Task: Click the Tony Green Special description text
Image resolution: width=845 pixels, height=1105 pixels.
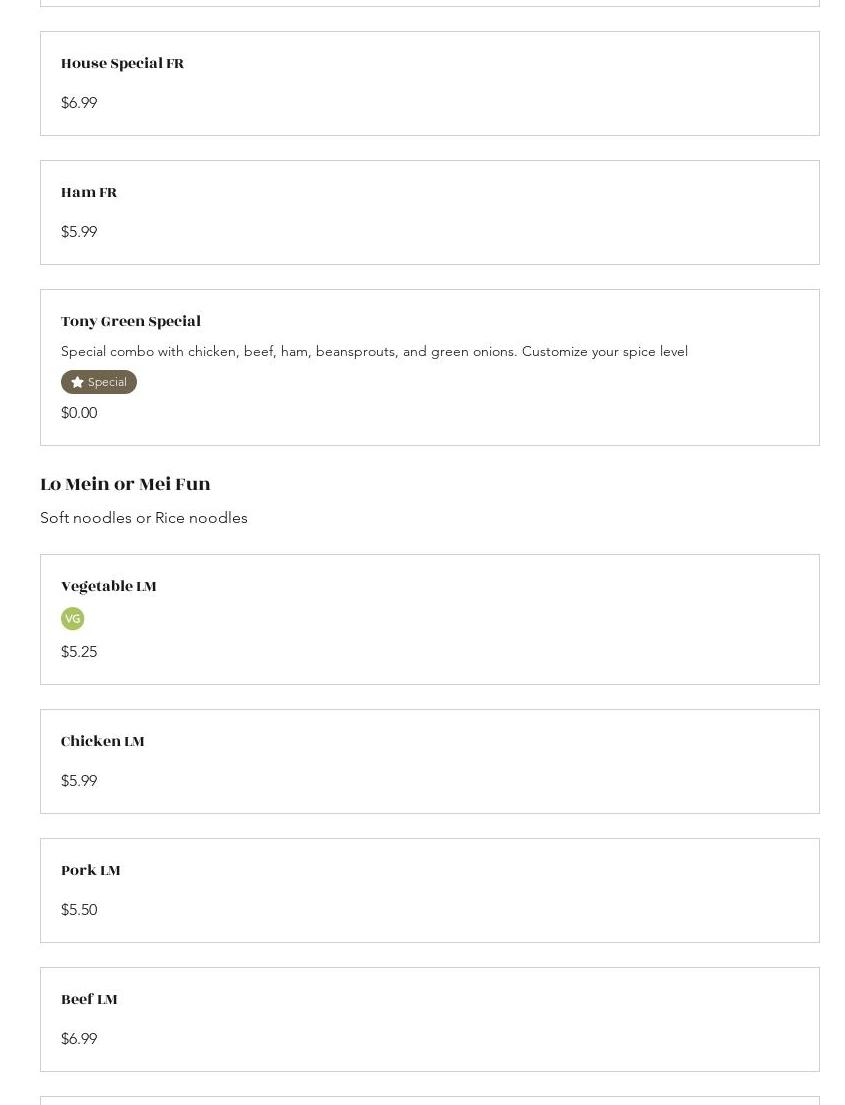Action: point(374,351)
